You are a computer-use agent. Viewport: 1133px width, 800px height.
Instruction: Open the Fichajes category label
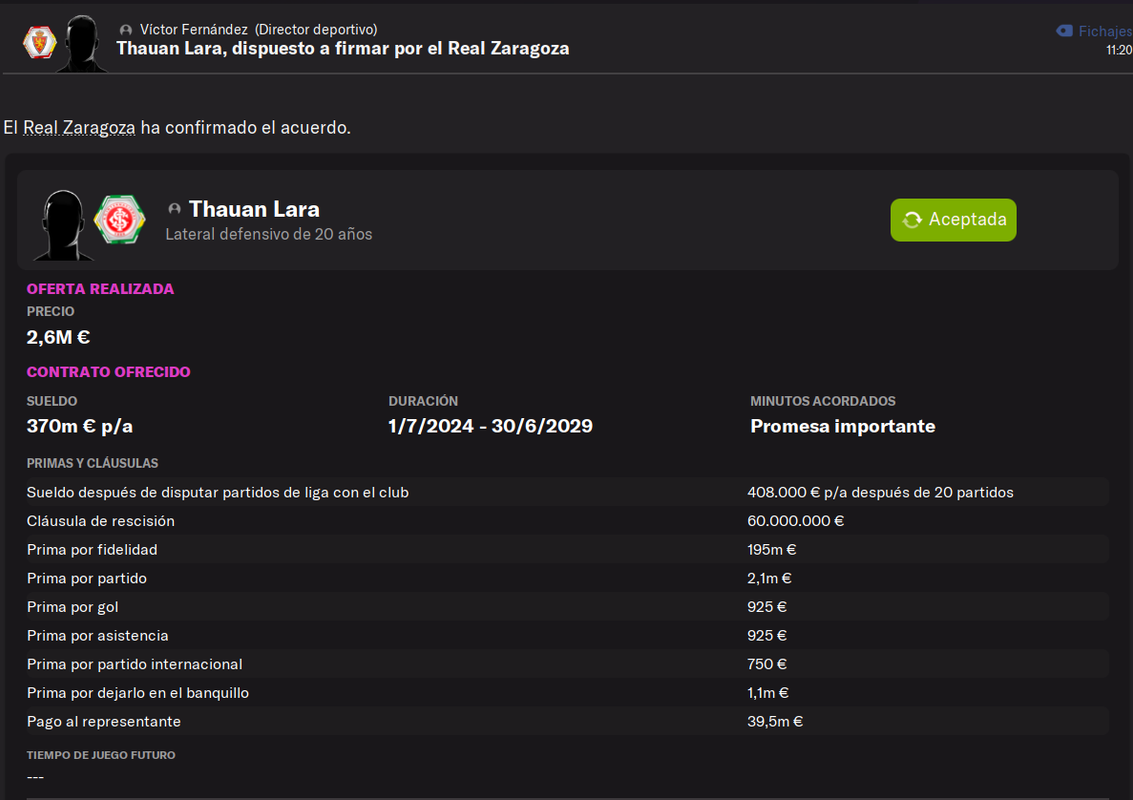click(x=1105, y=31)
